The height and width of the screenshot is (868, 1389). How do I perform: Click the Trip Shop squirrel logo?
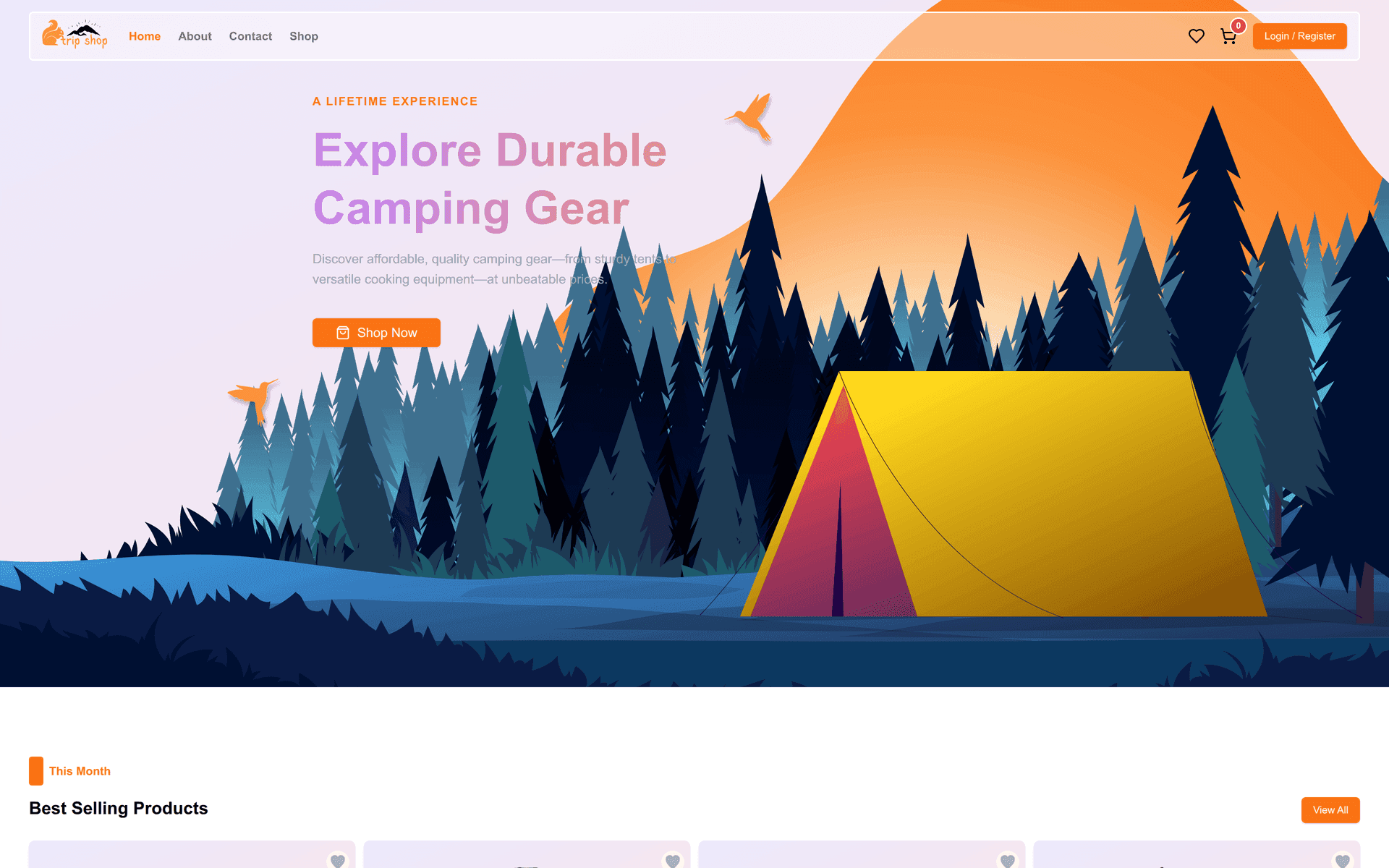(x=75, y=35)
